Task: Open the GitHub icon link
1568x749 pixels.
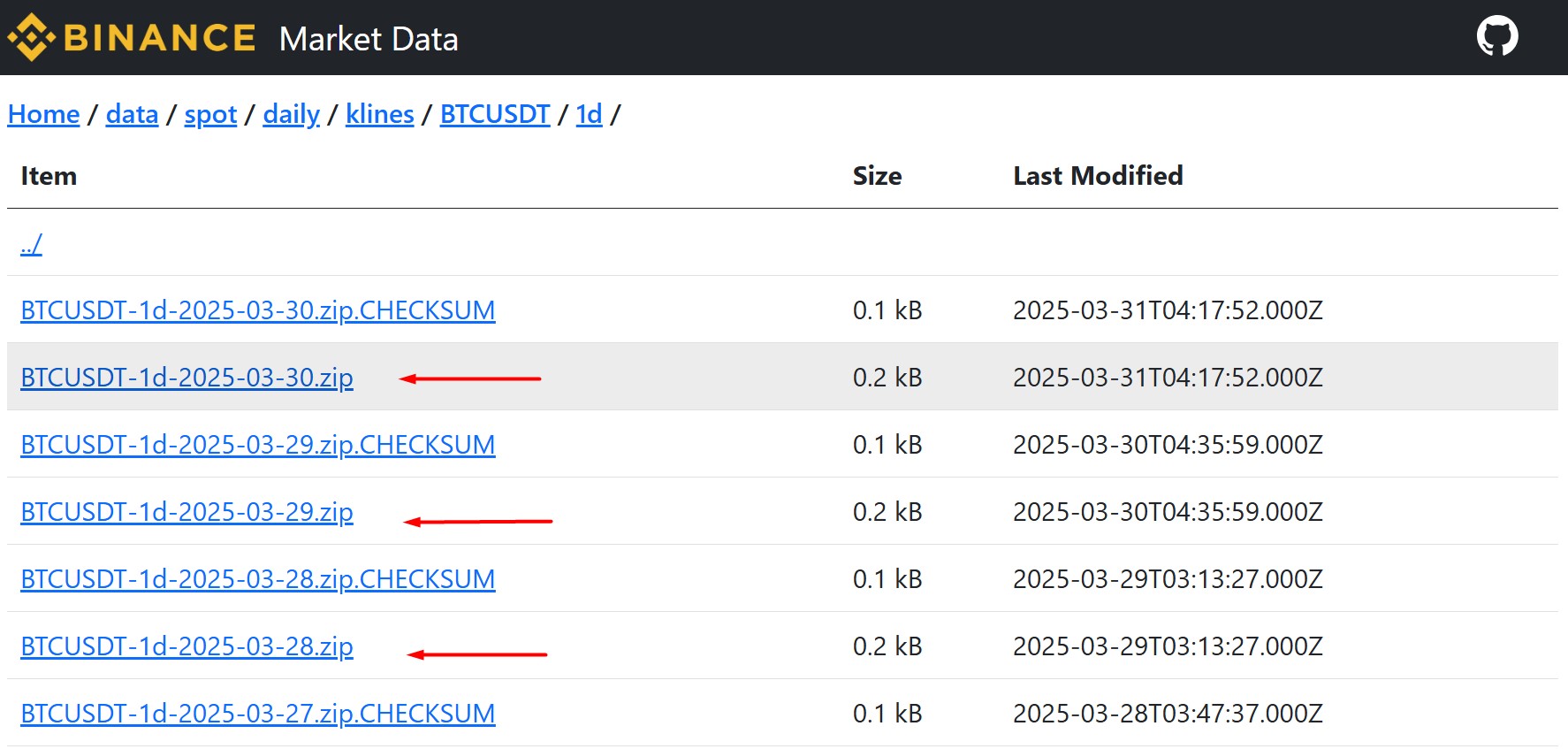Action: click(x=1496, y=37)
